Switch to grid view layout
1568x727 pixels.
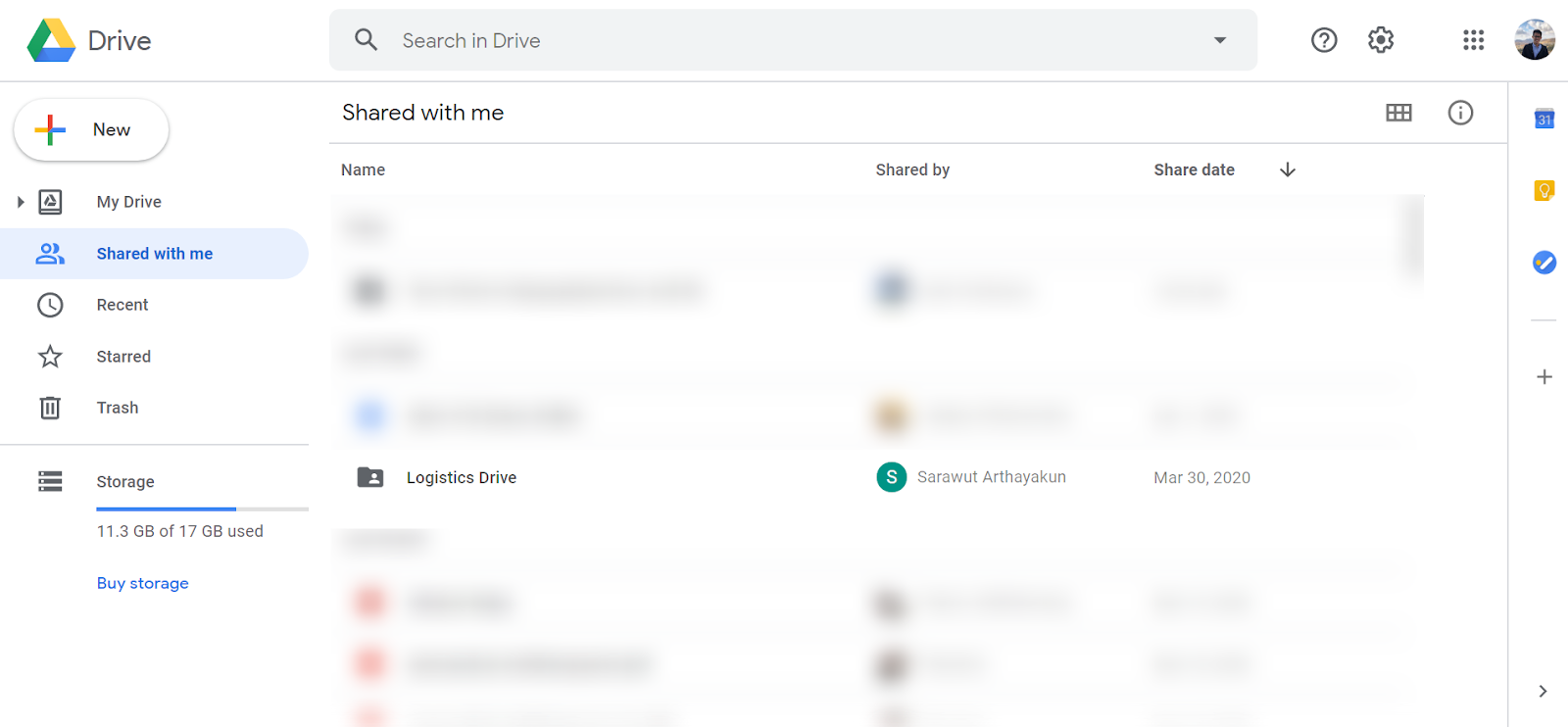click(x=1397, y=113)
